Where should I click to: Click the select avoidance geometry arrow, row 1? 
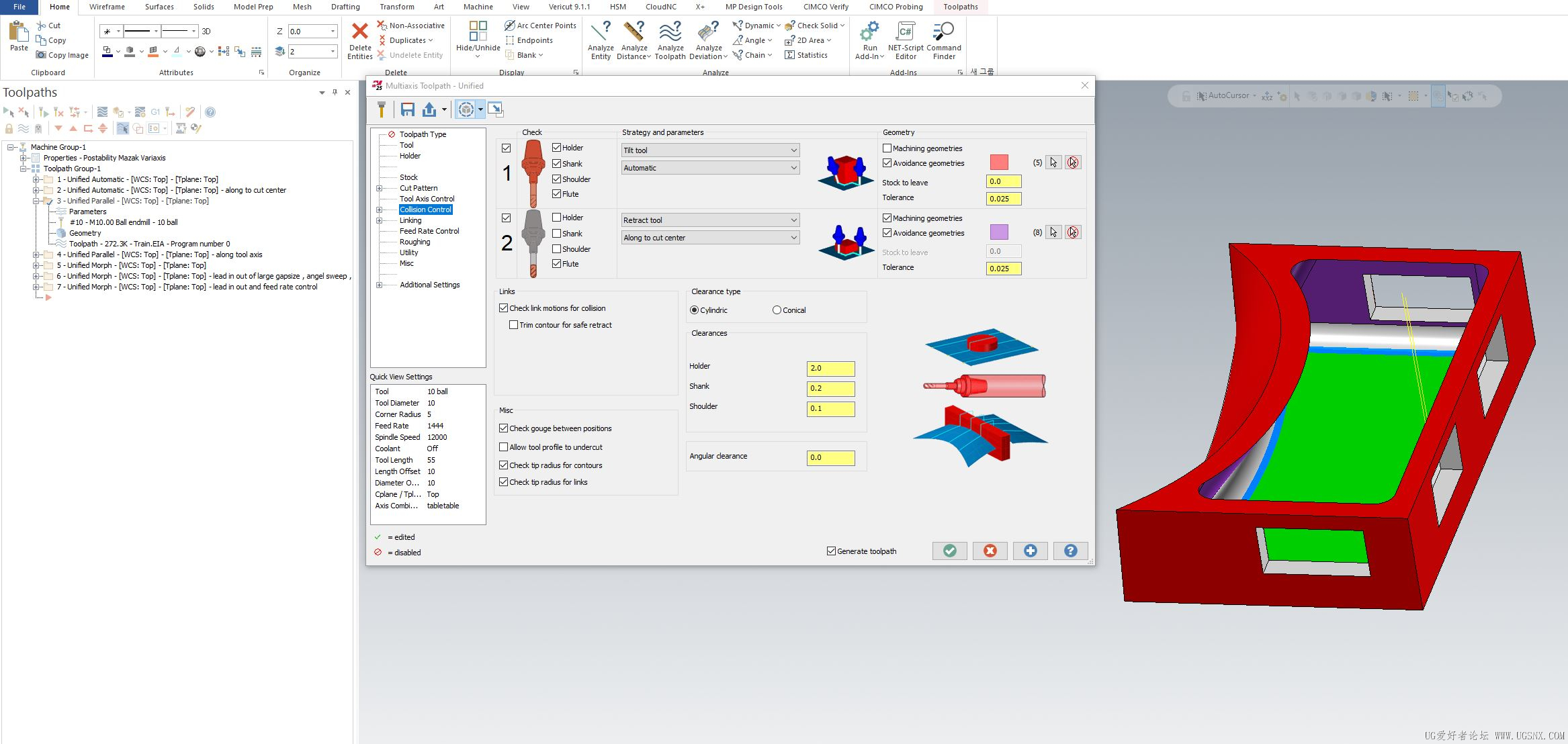coord(1053,162)
